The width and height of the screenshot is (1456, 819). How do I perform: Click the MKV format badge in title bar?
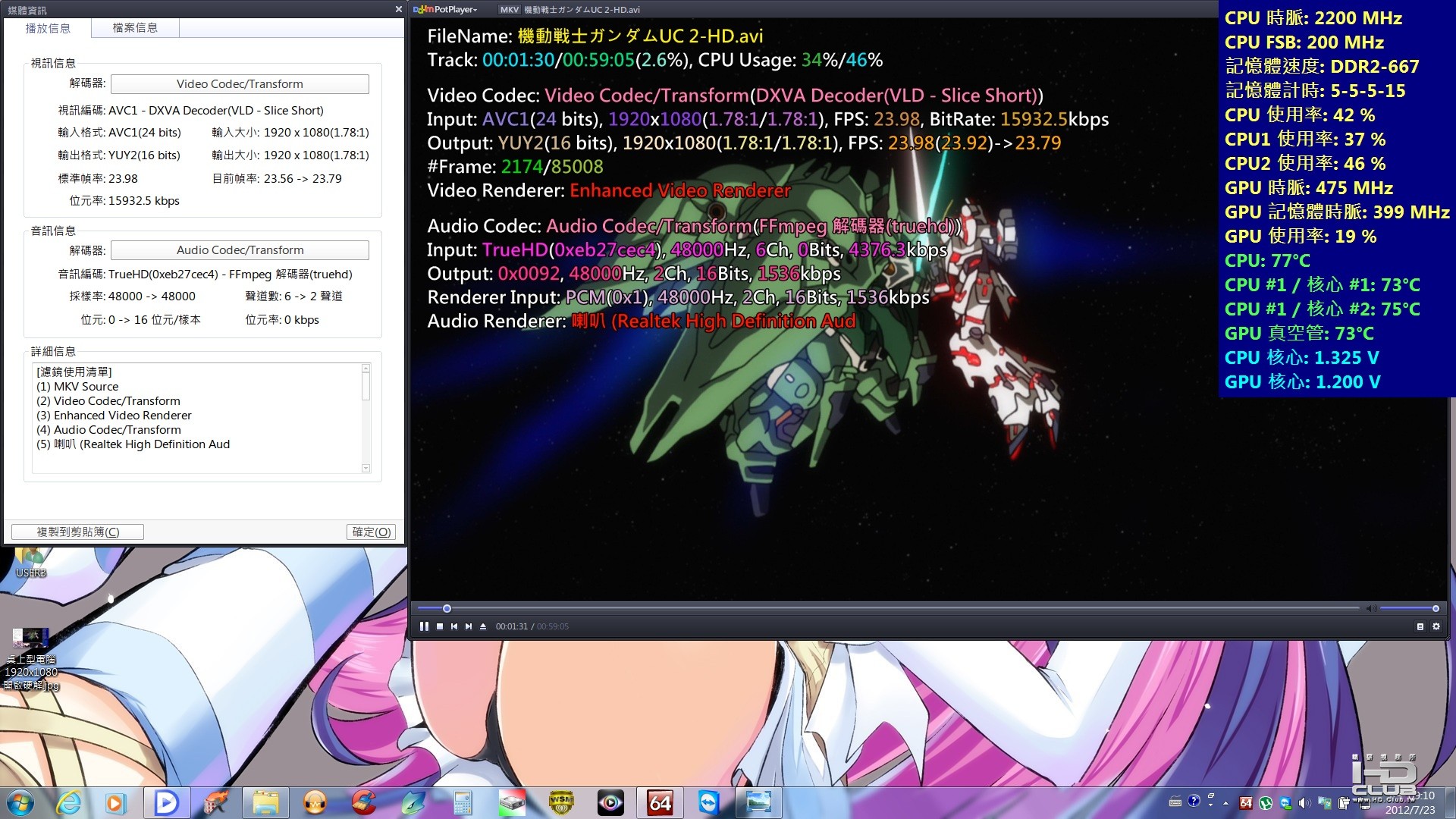click(x=510, y=9)
